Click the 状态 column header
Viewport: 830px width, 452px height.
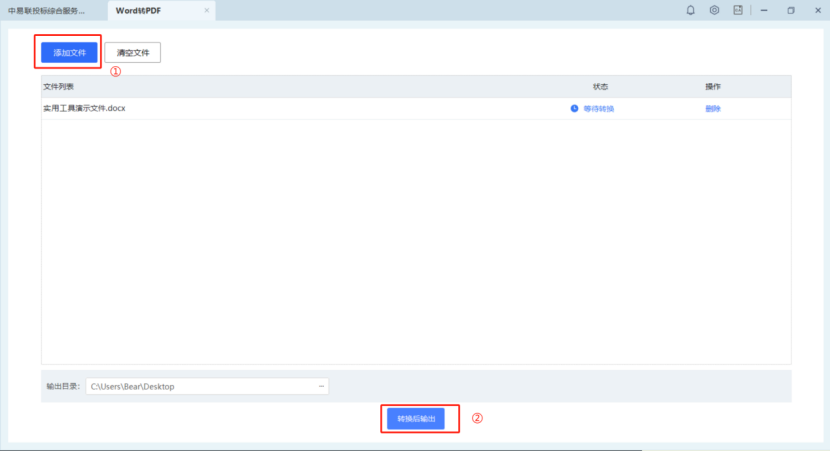point(600,86)
